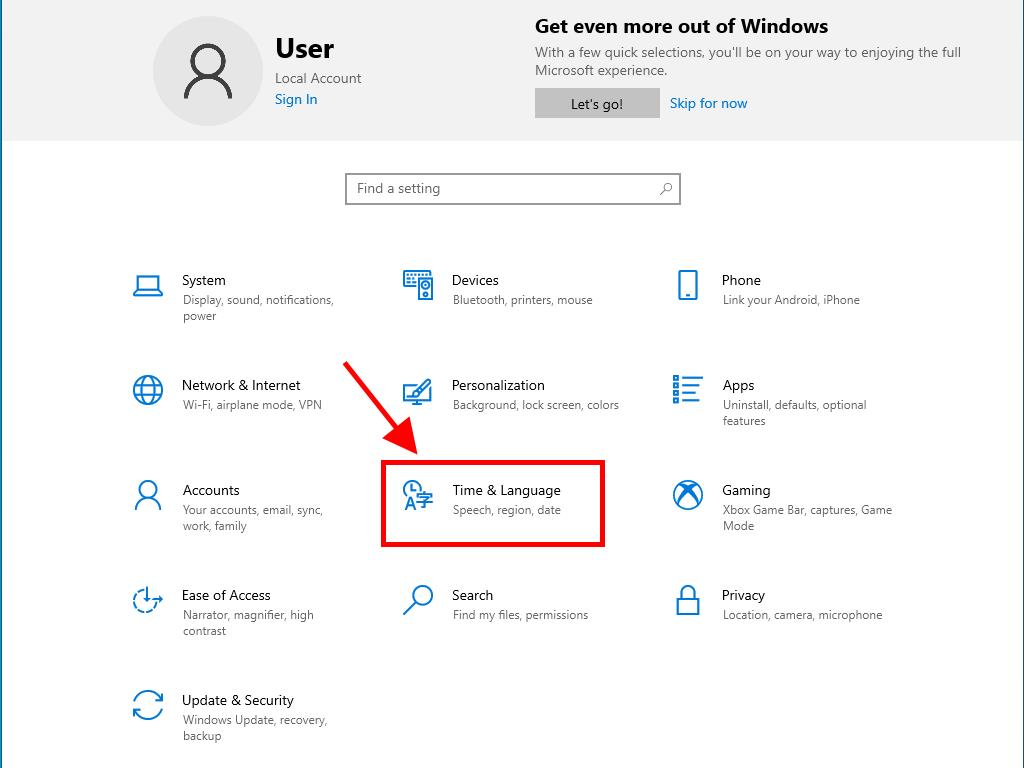Open the Devices keyboard icon
1024x768 pixels.
[x=418, y=285]
